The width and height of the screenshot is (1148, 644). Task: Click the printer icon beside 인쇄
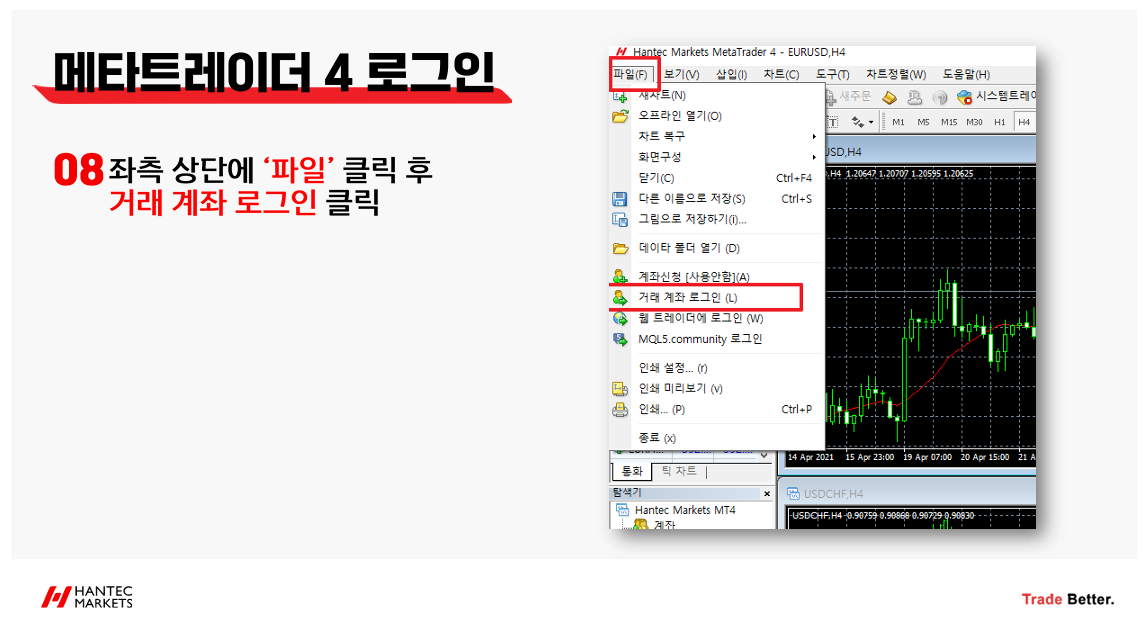tap(619, 409)
